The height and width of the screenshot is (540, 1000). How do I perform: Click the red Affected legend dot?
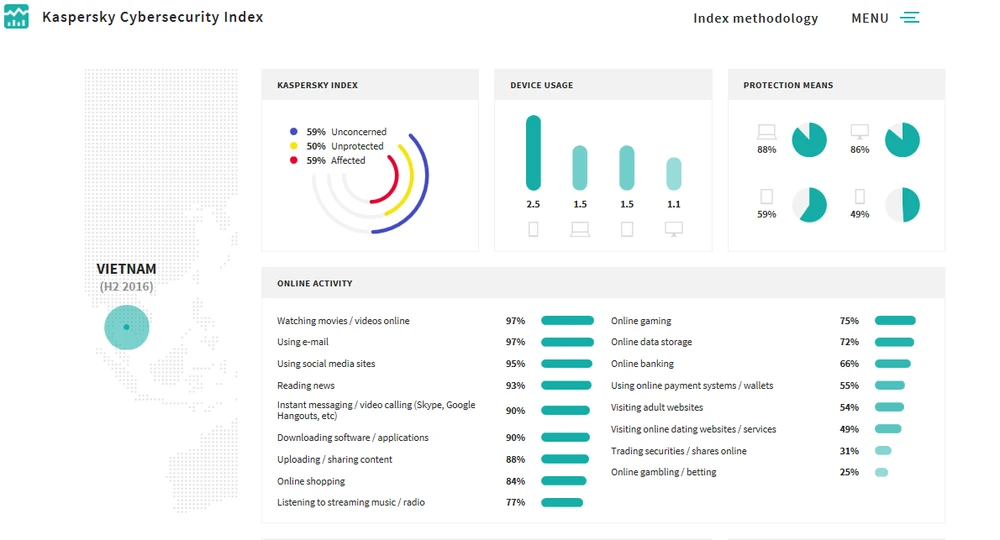pos(293,160)
